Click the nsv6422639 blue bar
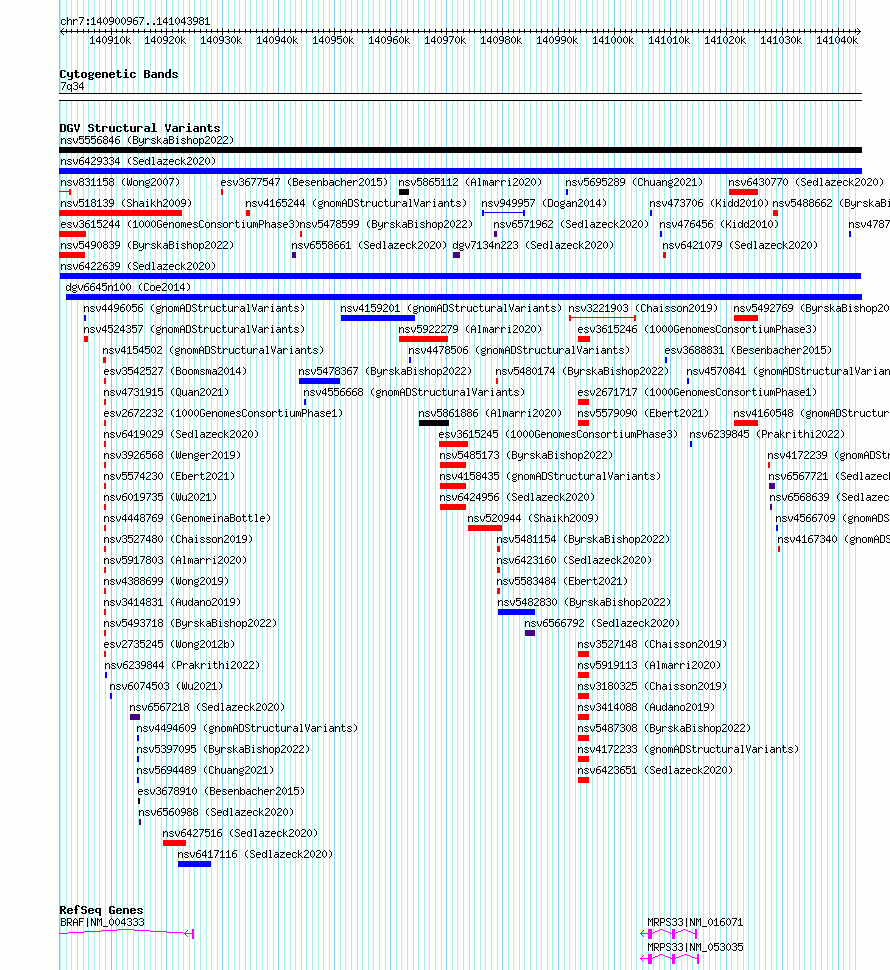The image size is (890, 970). (x=460, y=276)
